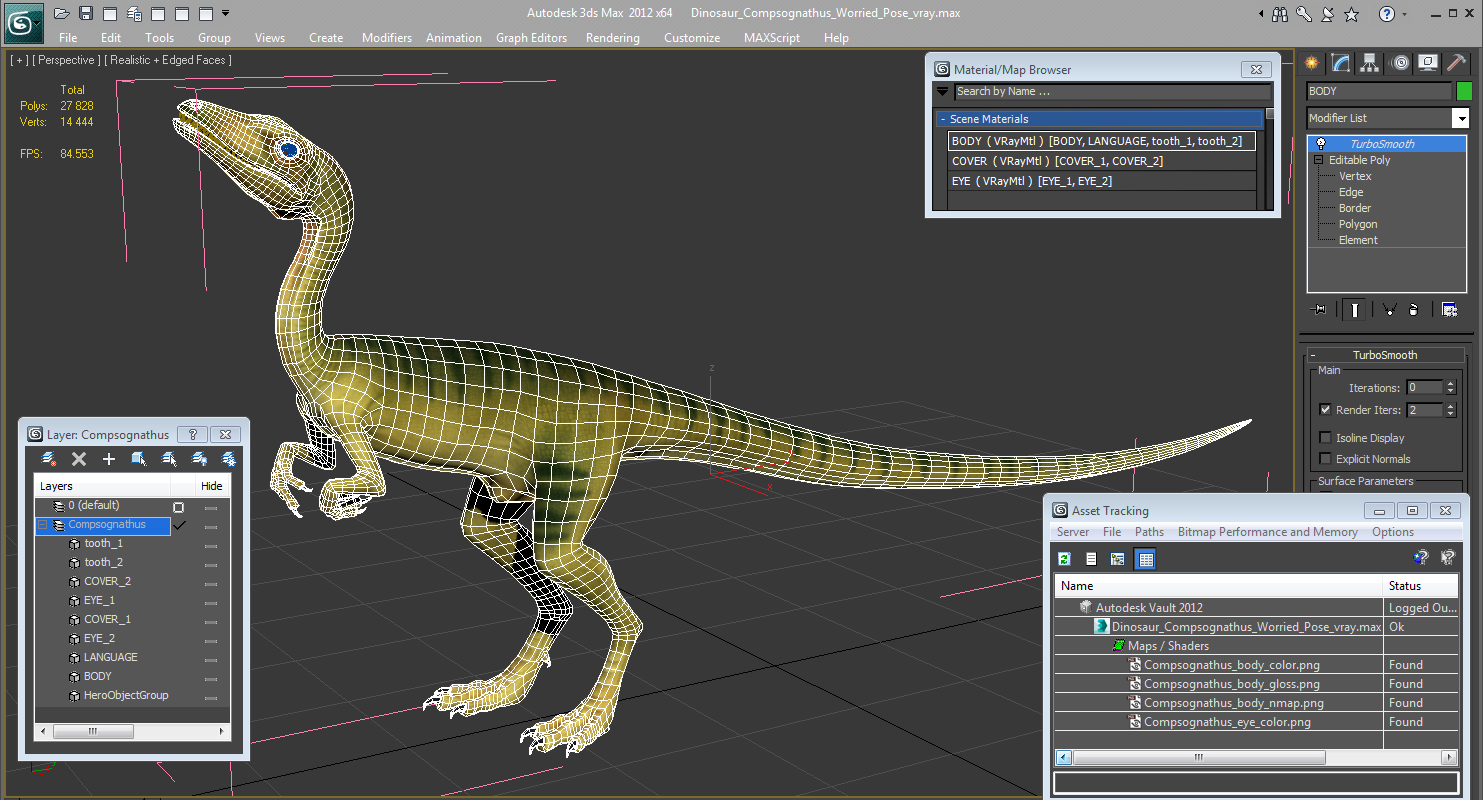Open the Rendering menu
1483x800 pixels.
[x=613, y=38]
